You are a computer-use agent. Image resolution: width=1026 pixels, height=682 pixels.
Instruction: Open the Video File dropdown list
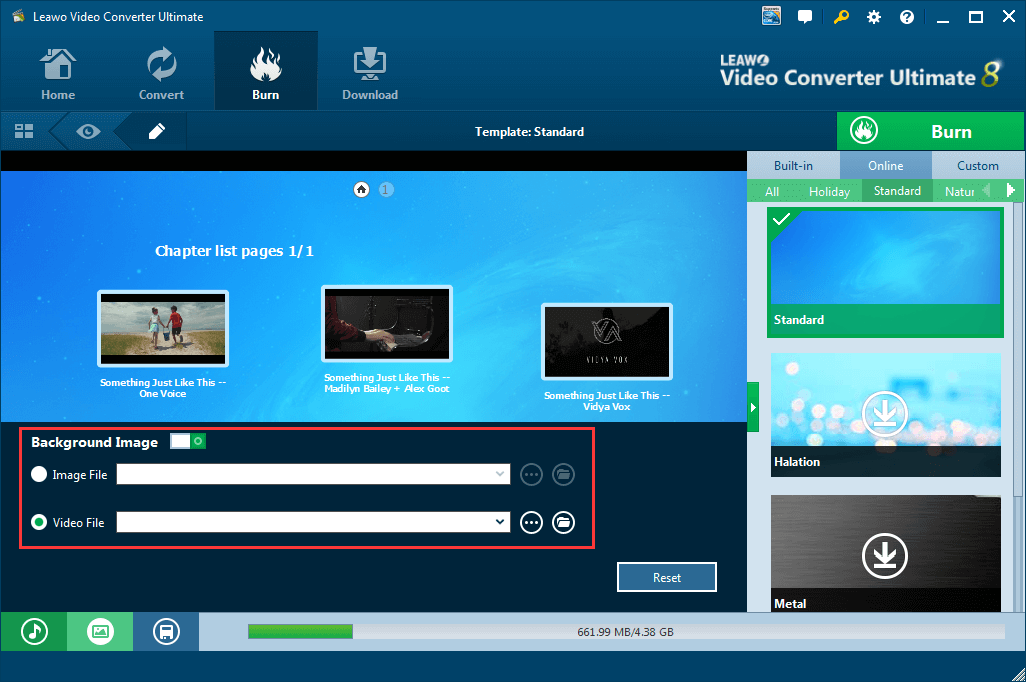click(x=501, y=522)
